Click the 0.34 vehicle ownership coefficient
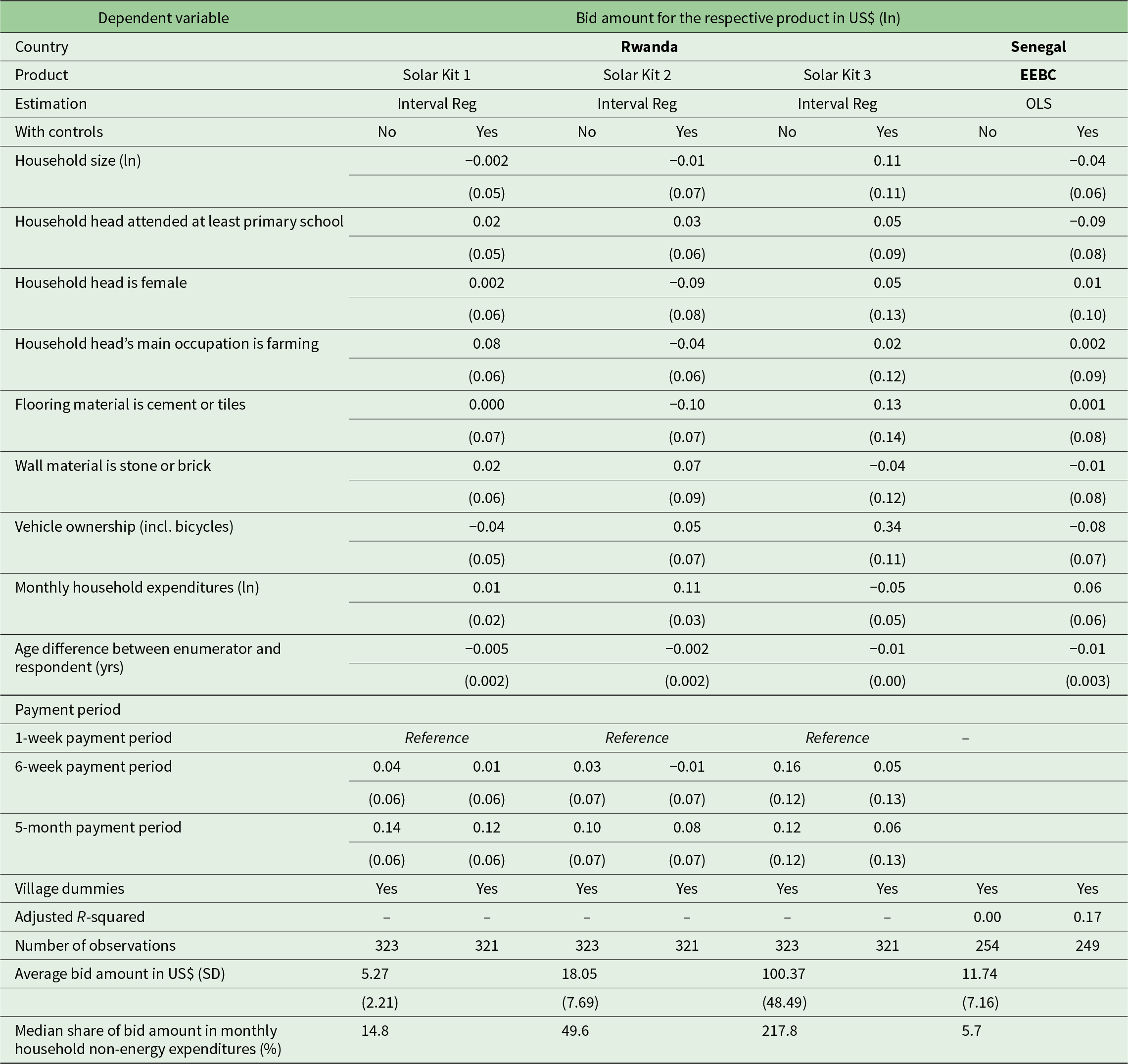The width and height of the screenshot is (1128, 1064). coord(887,526)
